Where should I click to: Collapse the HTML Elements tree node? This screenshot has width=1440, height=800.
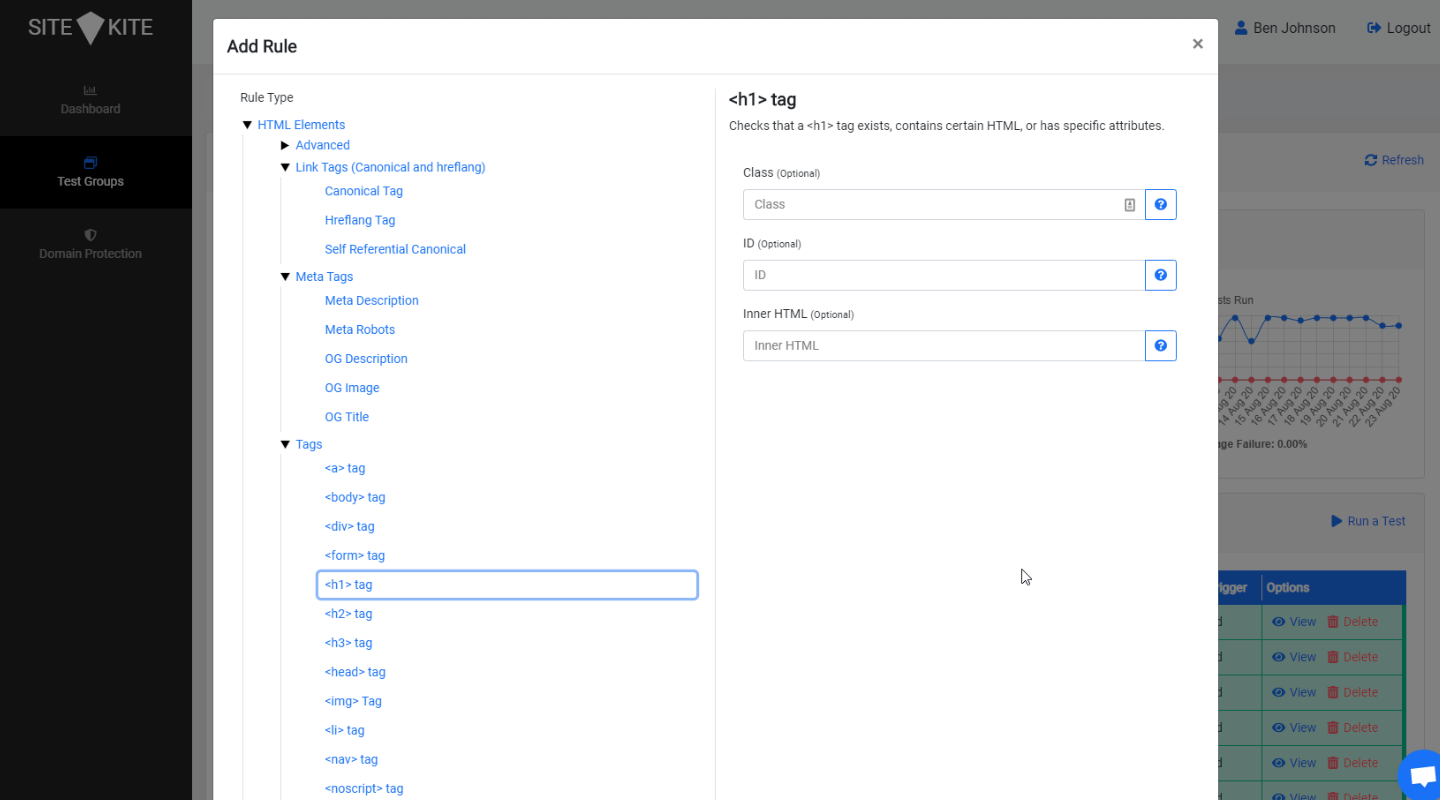pyautogui.click(x=247, y=125)
